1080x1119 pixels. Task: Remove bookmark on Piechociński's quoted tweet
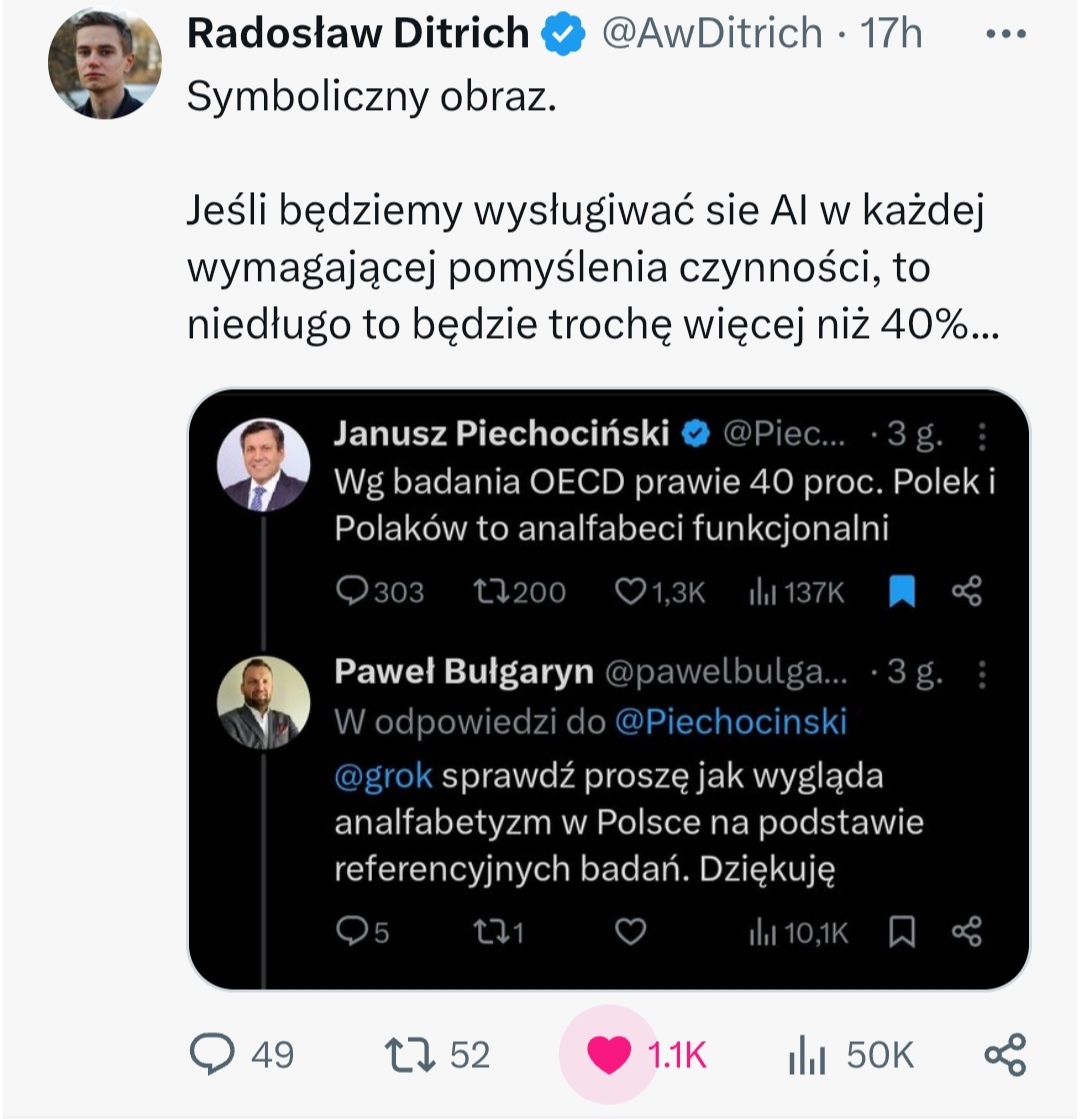[x=902, y=593]
